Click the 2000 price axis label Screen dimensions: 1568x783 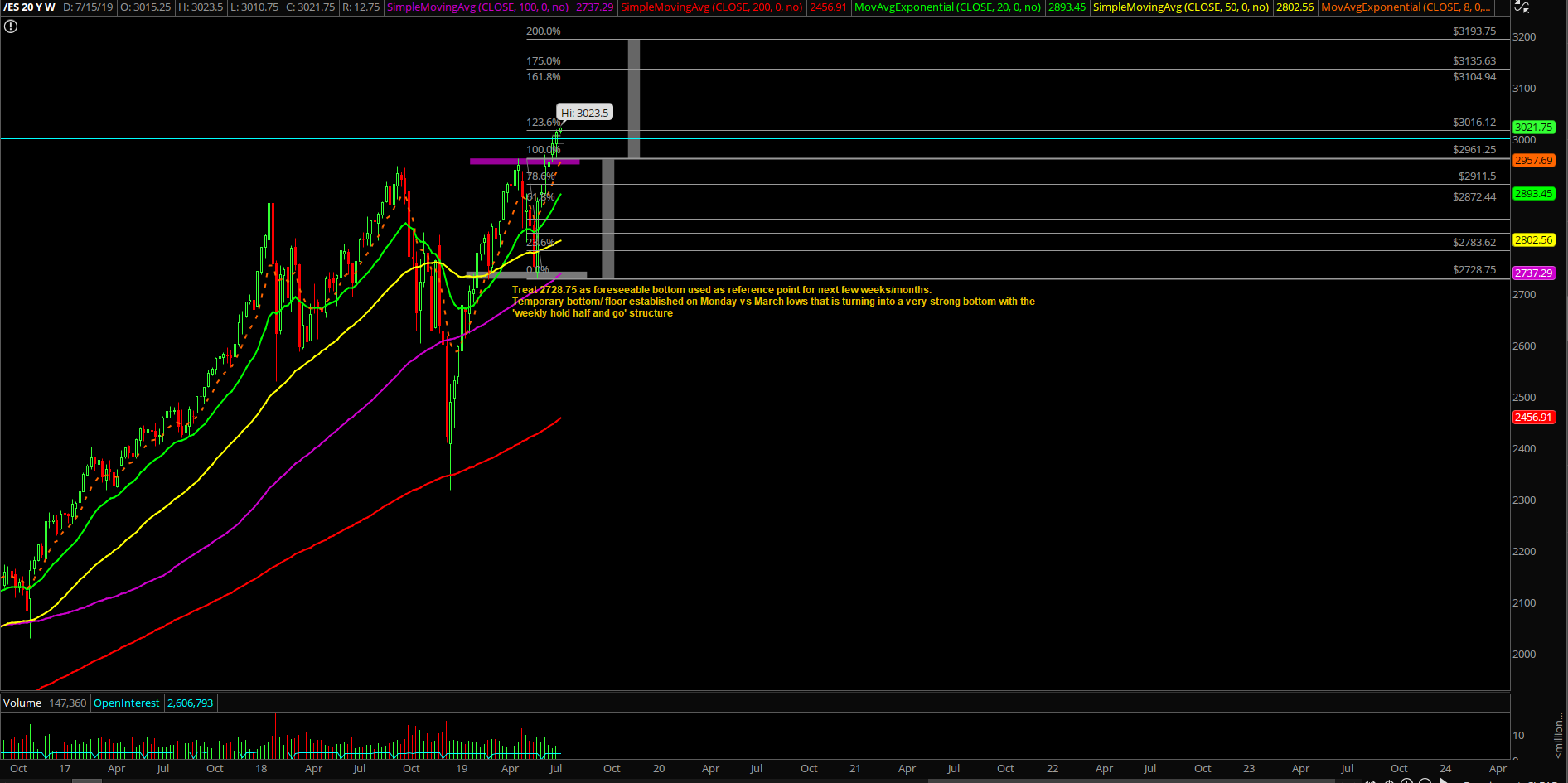(1524, 655)
